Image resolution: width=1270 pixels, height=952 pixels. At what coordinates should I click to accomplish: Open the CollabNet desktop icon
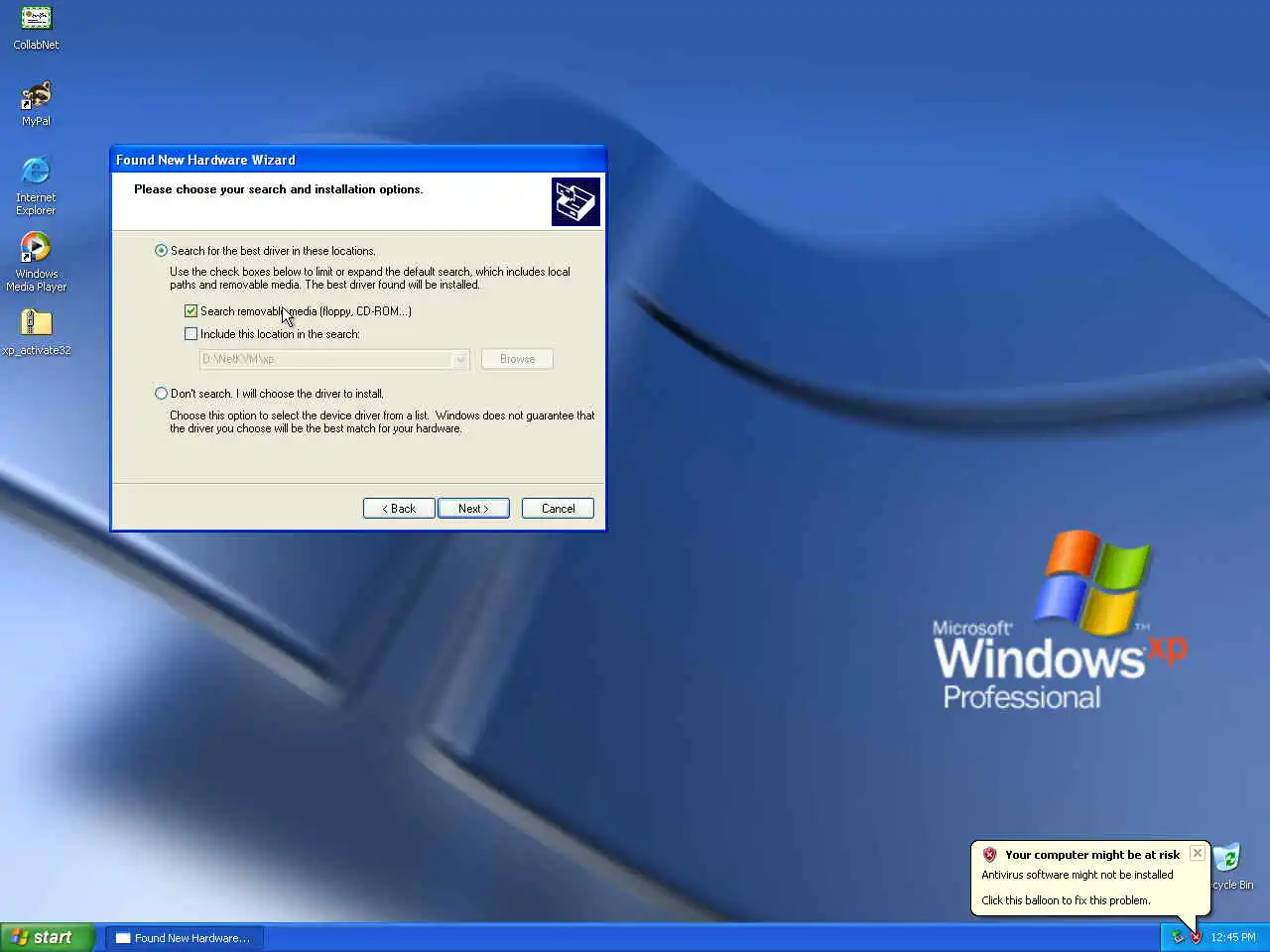[x=36, y=27]
